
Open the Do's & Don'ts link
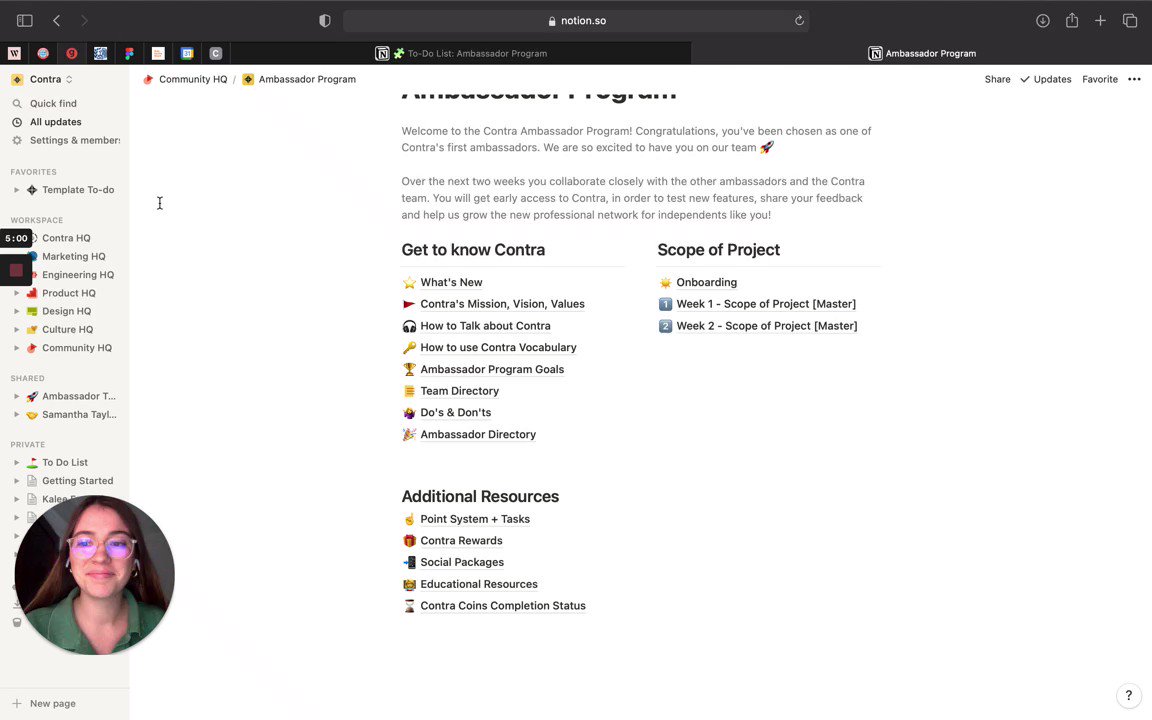[x=456, y=413]
